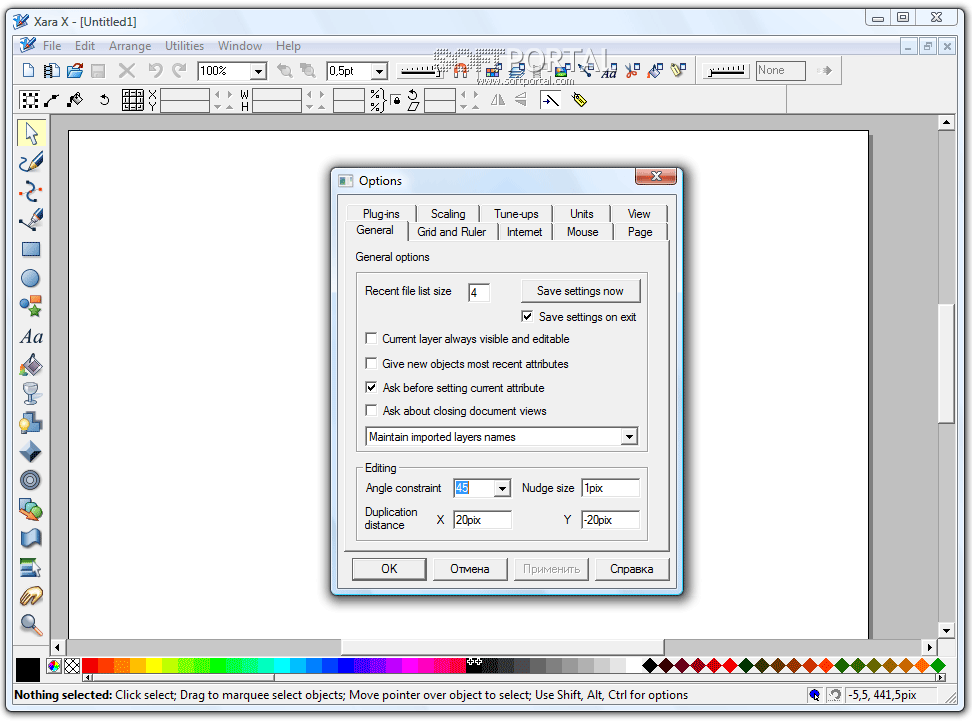Open the zoom percentage dropdown
Screen dimensions: 972x725
point(258,71)
